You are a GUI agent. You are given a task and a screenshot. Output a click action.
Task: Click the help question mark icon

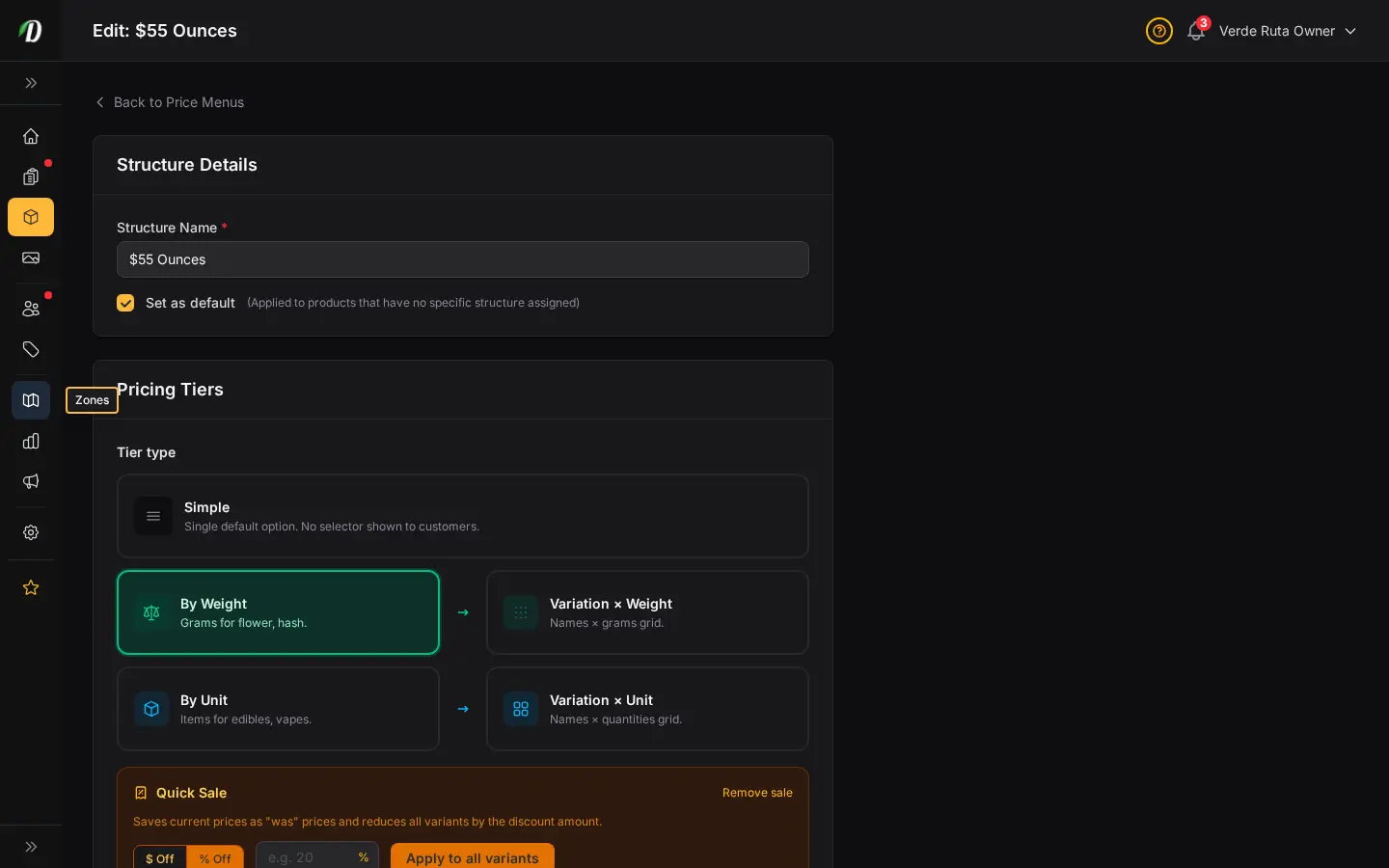(1159, 31)
